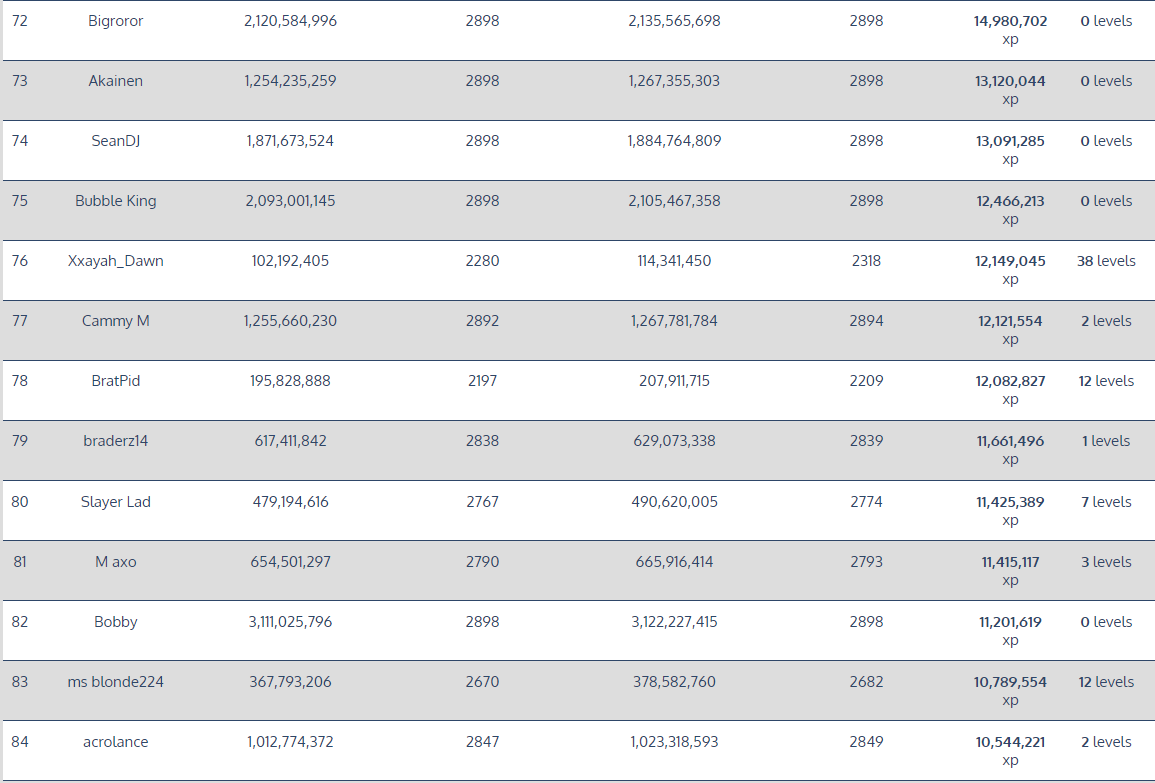The height and width of the screenshot is (783, 1155).
Task: Select rank number 84 cell
Action: coord(20,742)
